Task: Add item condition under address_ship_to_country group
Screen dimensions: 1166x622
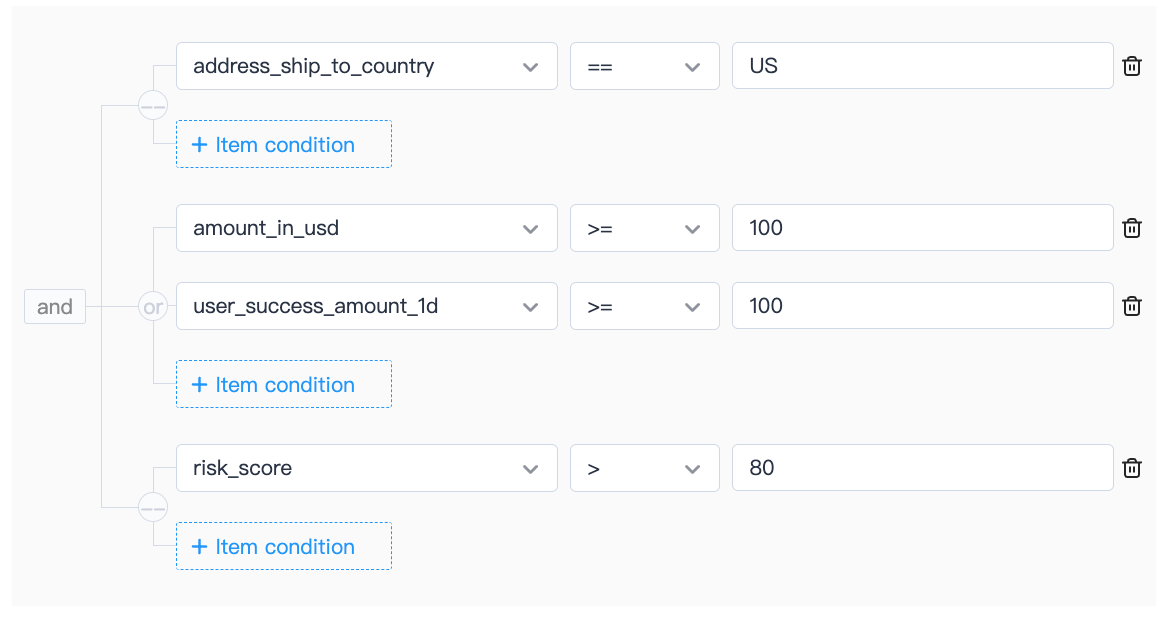Action: tap(284, 145)
